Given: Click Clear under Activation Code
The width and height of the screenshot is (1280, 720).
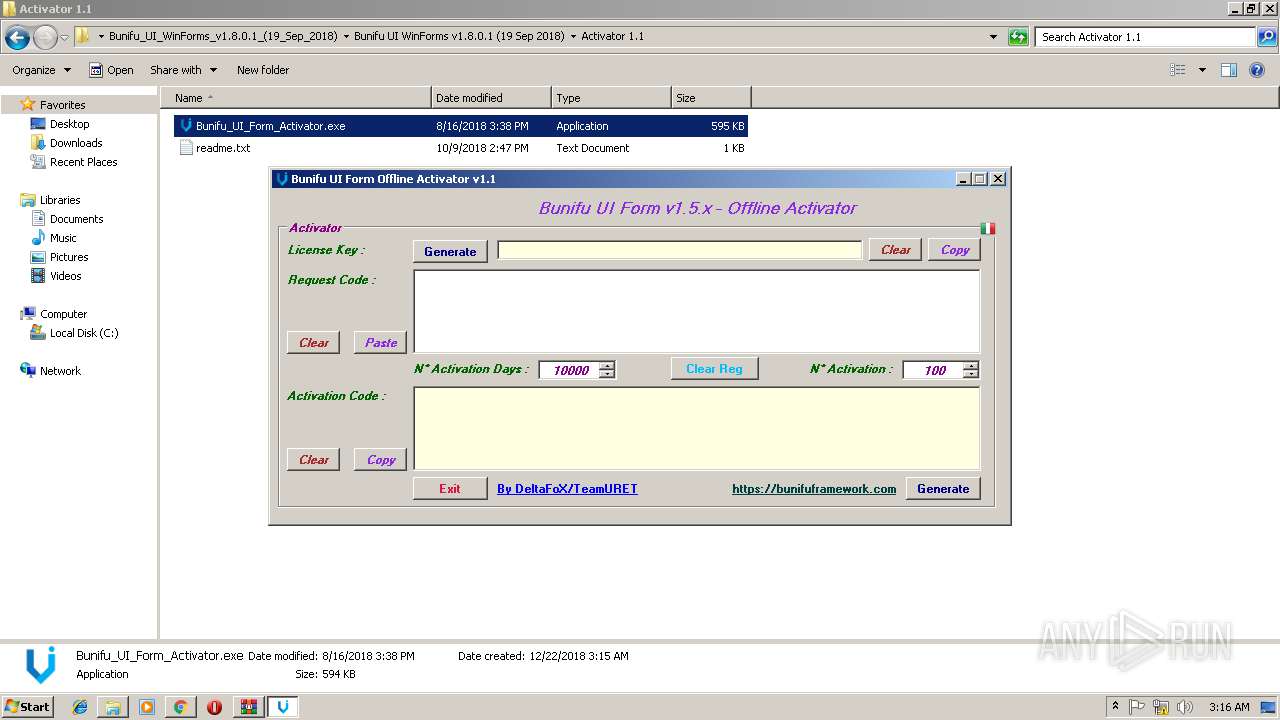Looking at the screenshot, I should click(314, 459).
